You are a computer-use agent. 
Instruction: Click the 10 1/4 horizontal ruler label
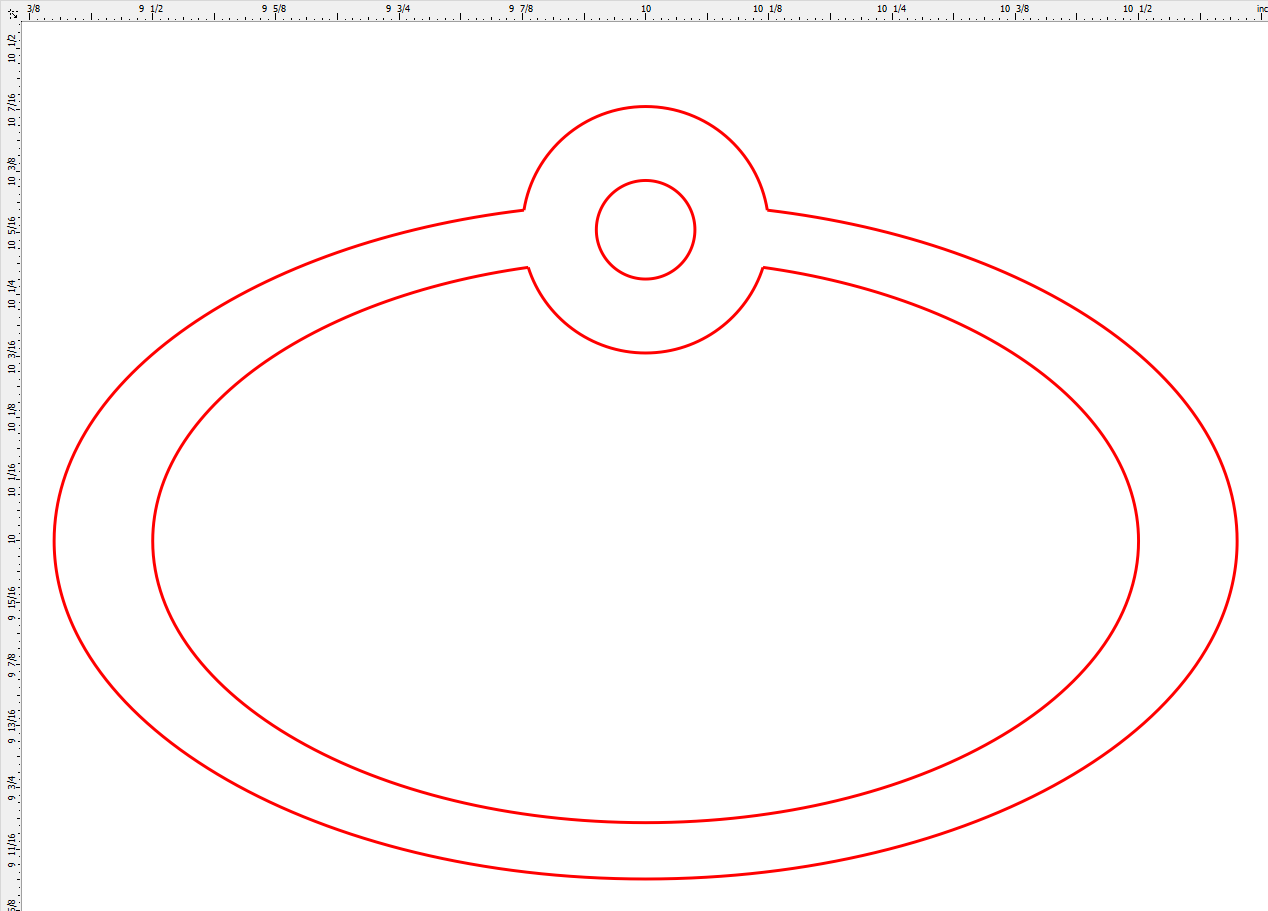click(890, 8)
